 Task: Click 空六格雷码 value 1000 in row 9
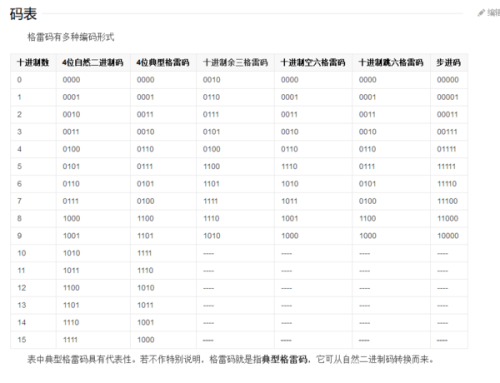pyautogui.click(x=290, y=236)
